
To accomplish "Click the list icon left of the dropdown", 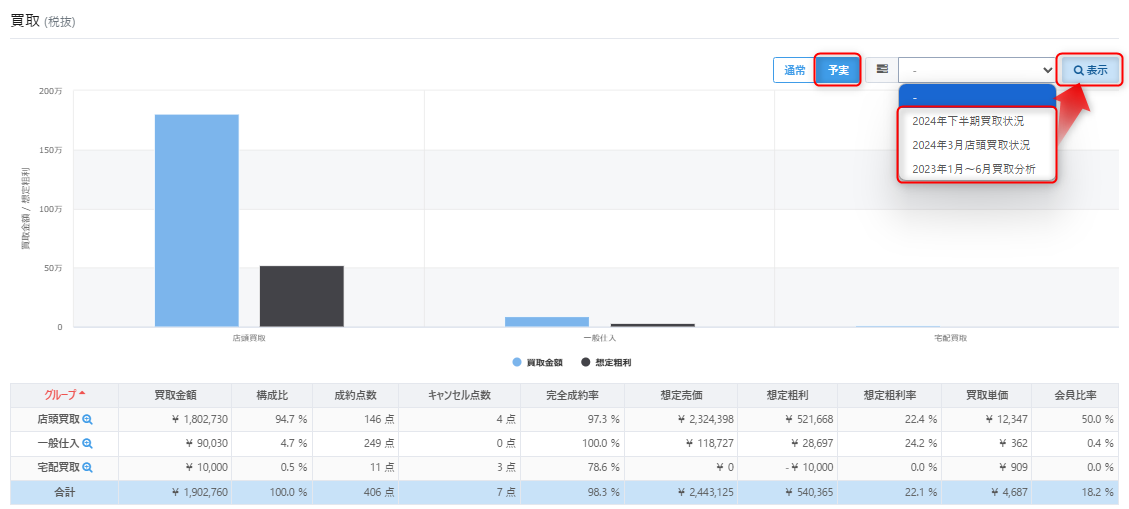I will tap(882, 70).
